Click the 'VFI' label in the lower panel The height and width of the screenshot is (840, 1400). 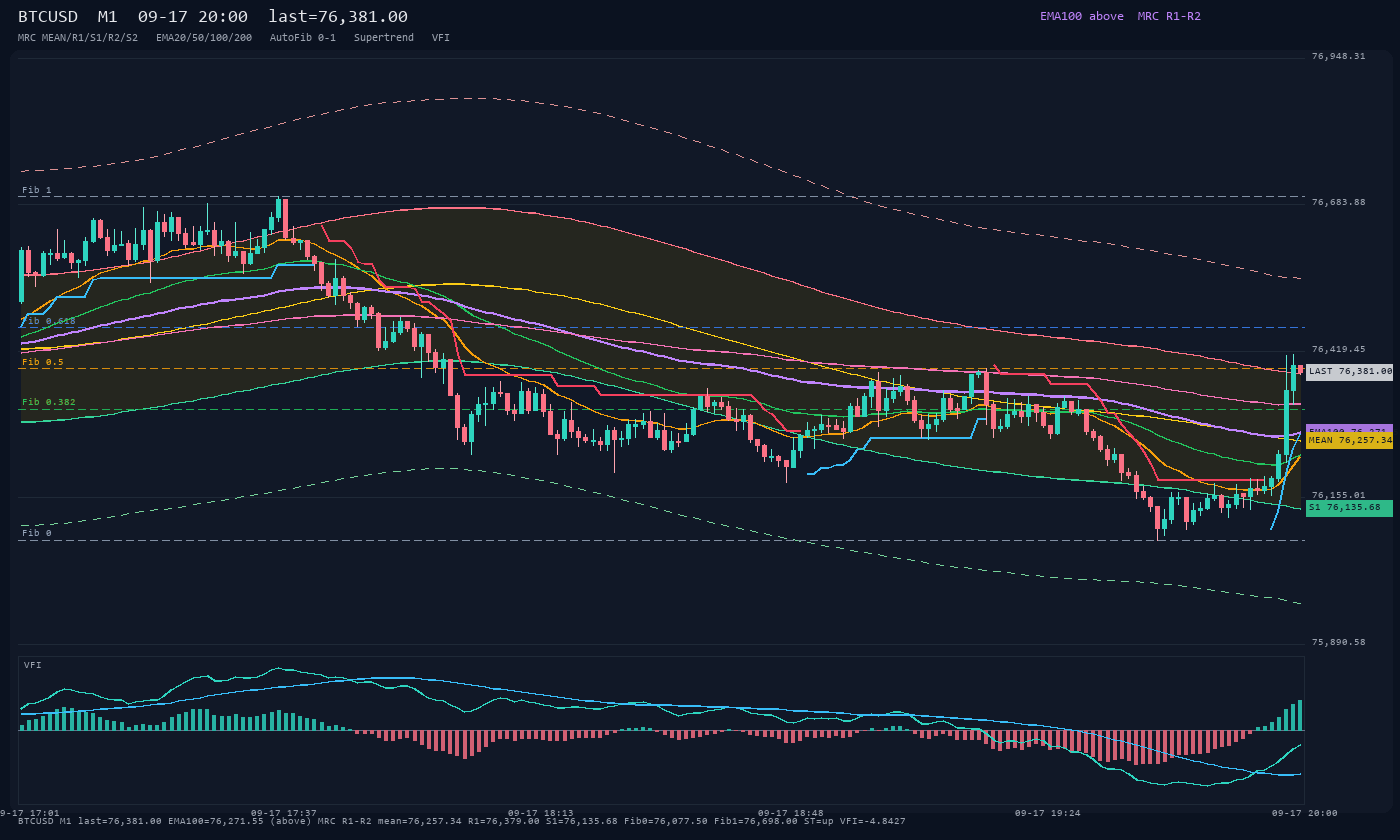point(33,665)
